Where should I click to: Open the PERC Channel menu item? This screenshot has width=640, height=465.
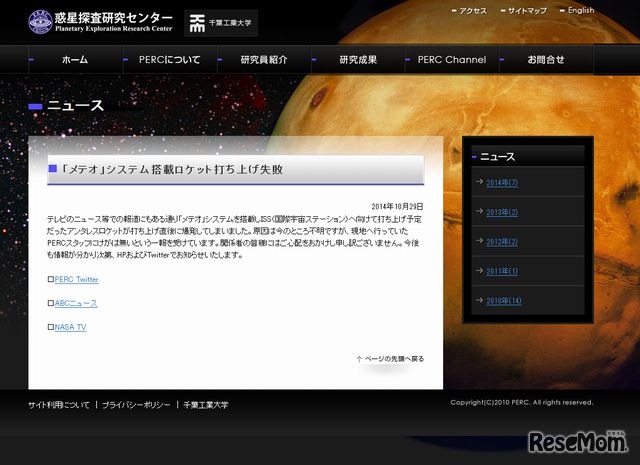[452, 60]
